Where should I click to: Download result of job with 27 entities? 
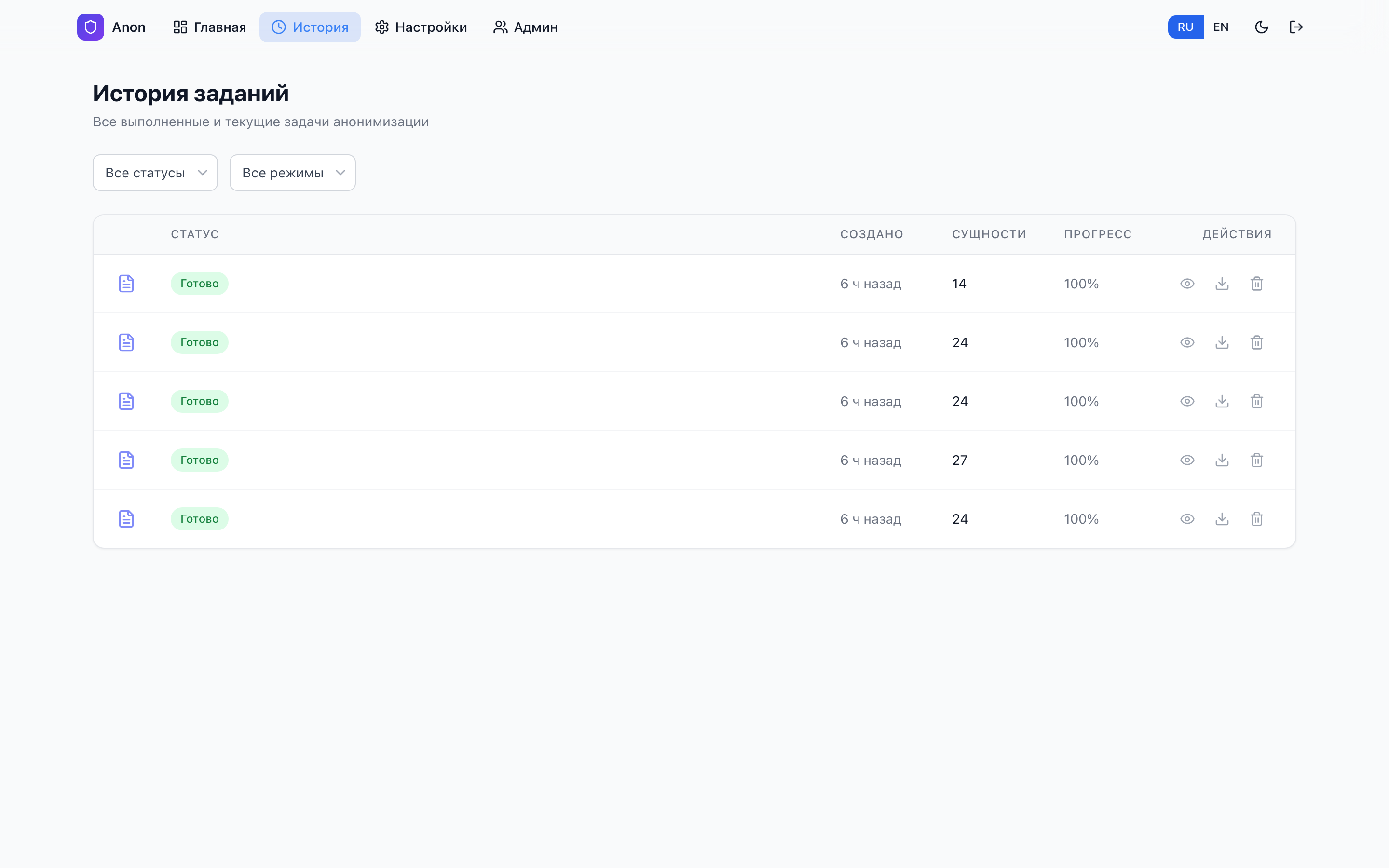coord(1222,460)
